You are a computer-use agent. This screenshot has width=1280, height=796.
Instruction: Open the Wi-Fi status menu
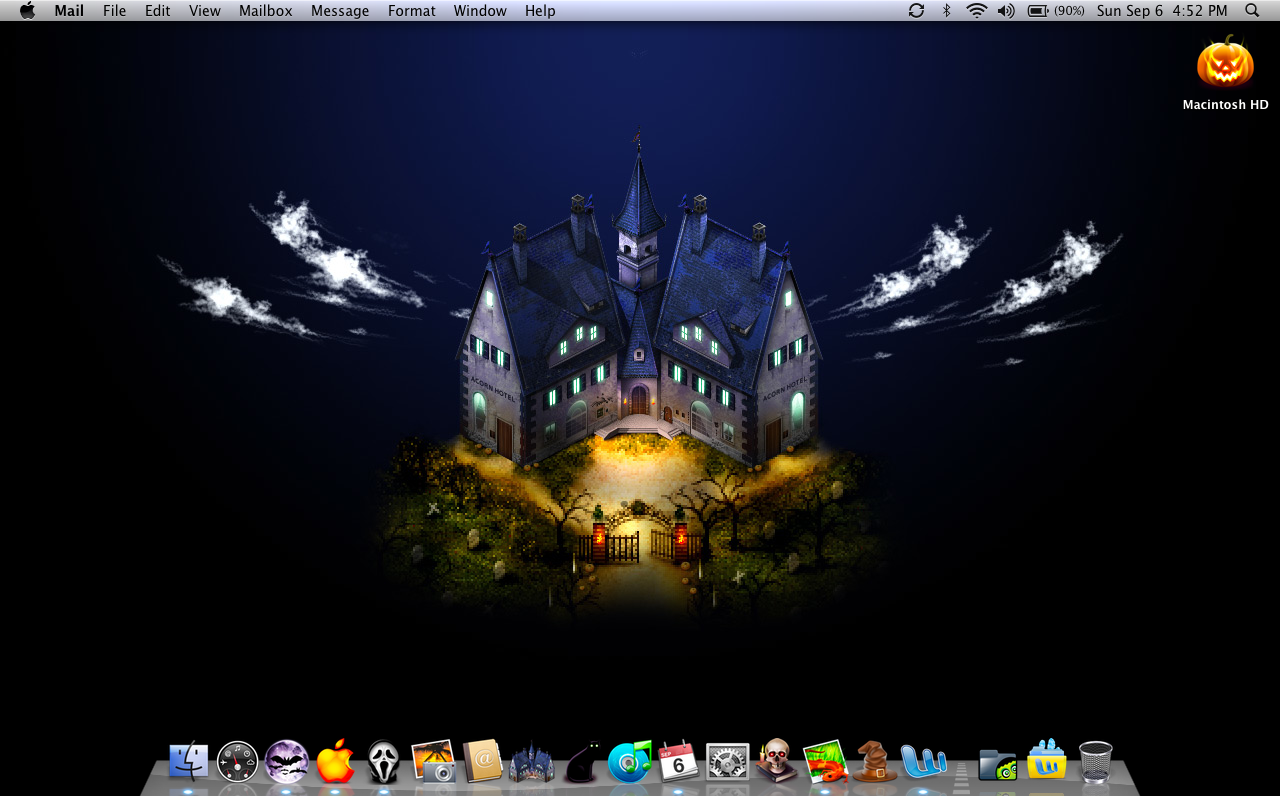click(x=976, y=11)
